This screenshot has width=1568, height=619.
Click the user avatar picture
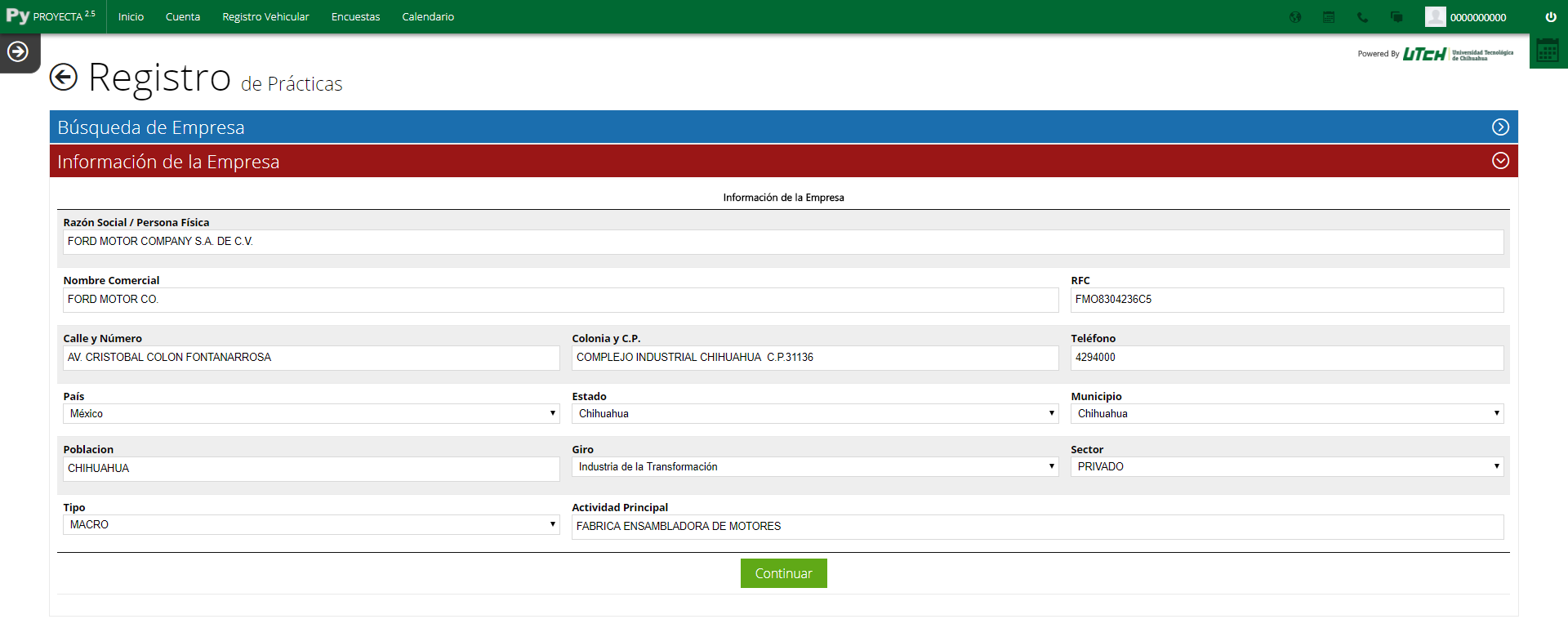tap(1435, 16)
